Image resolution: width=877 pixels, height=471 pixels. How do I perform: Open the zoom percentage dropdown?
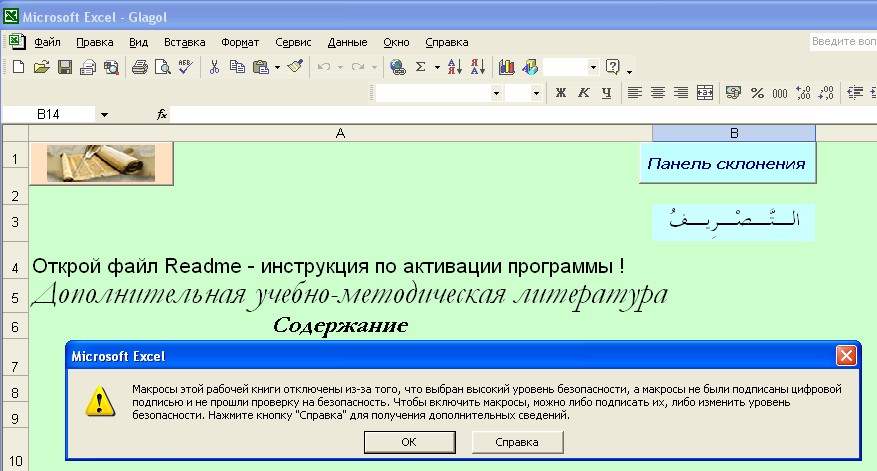pyautogui.click(x=593, y=67)
